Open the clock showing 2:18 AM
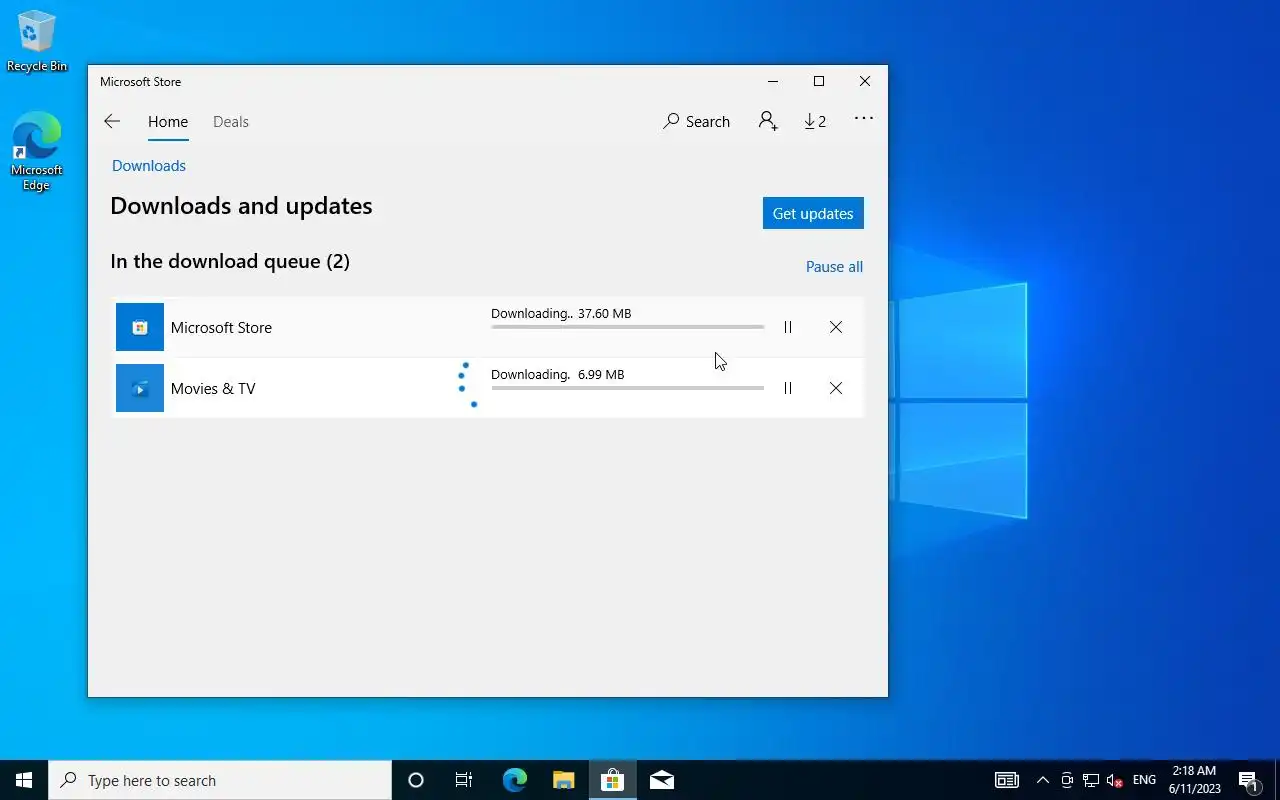Viewport: 1280px width, 800px height. 1194,780
